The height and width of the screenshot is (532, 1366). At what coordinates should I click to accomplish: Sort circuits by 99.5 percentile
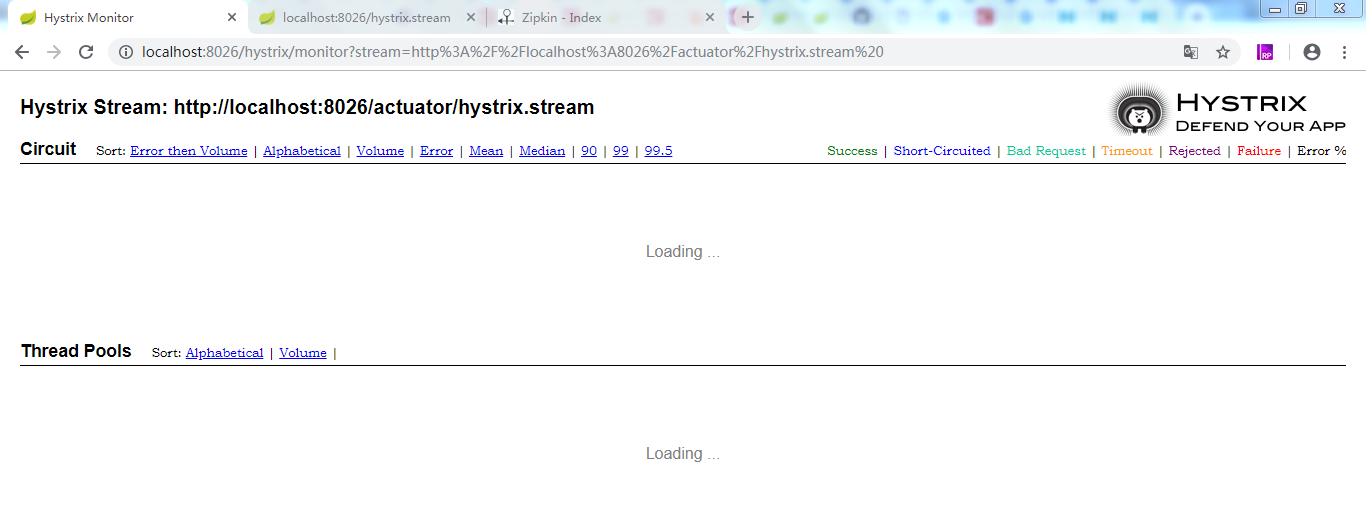click(658, 151)
